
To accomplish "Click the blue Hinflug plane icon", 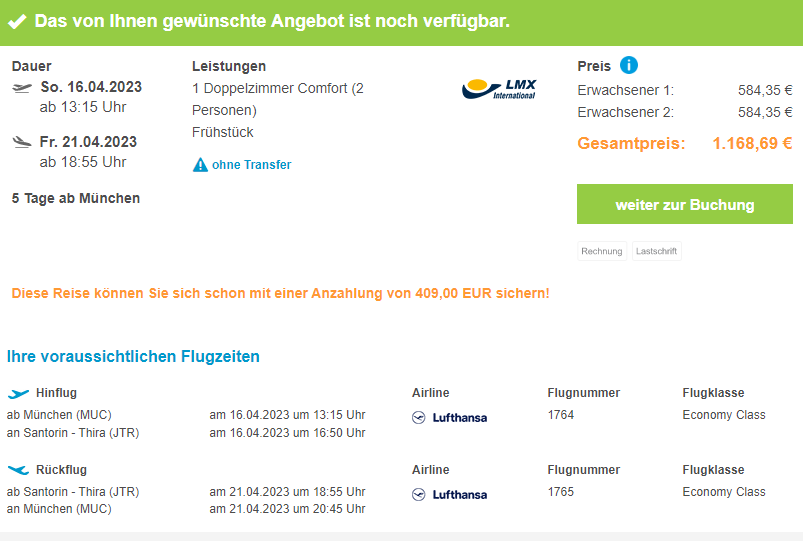I will 18,393.
